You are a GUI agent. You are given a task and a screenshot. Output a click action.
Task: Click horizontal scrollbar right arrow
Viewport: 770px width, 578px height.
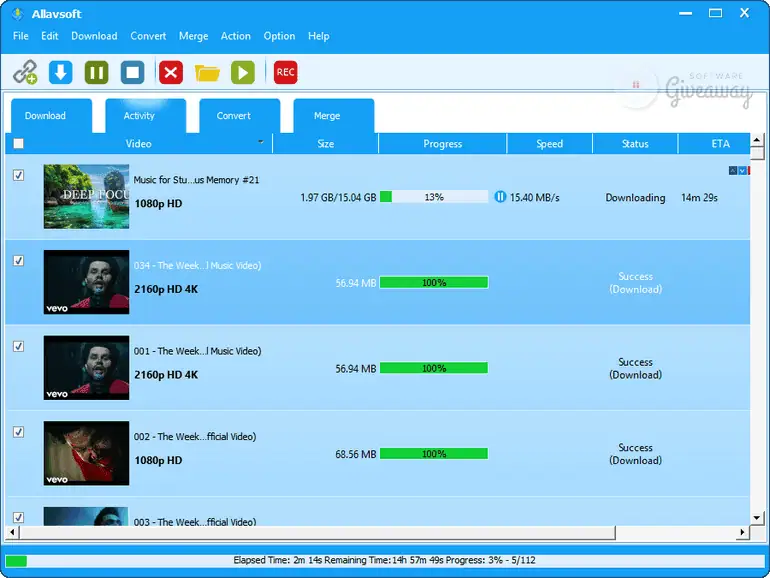pos(743,532)
